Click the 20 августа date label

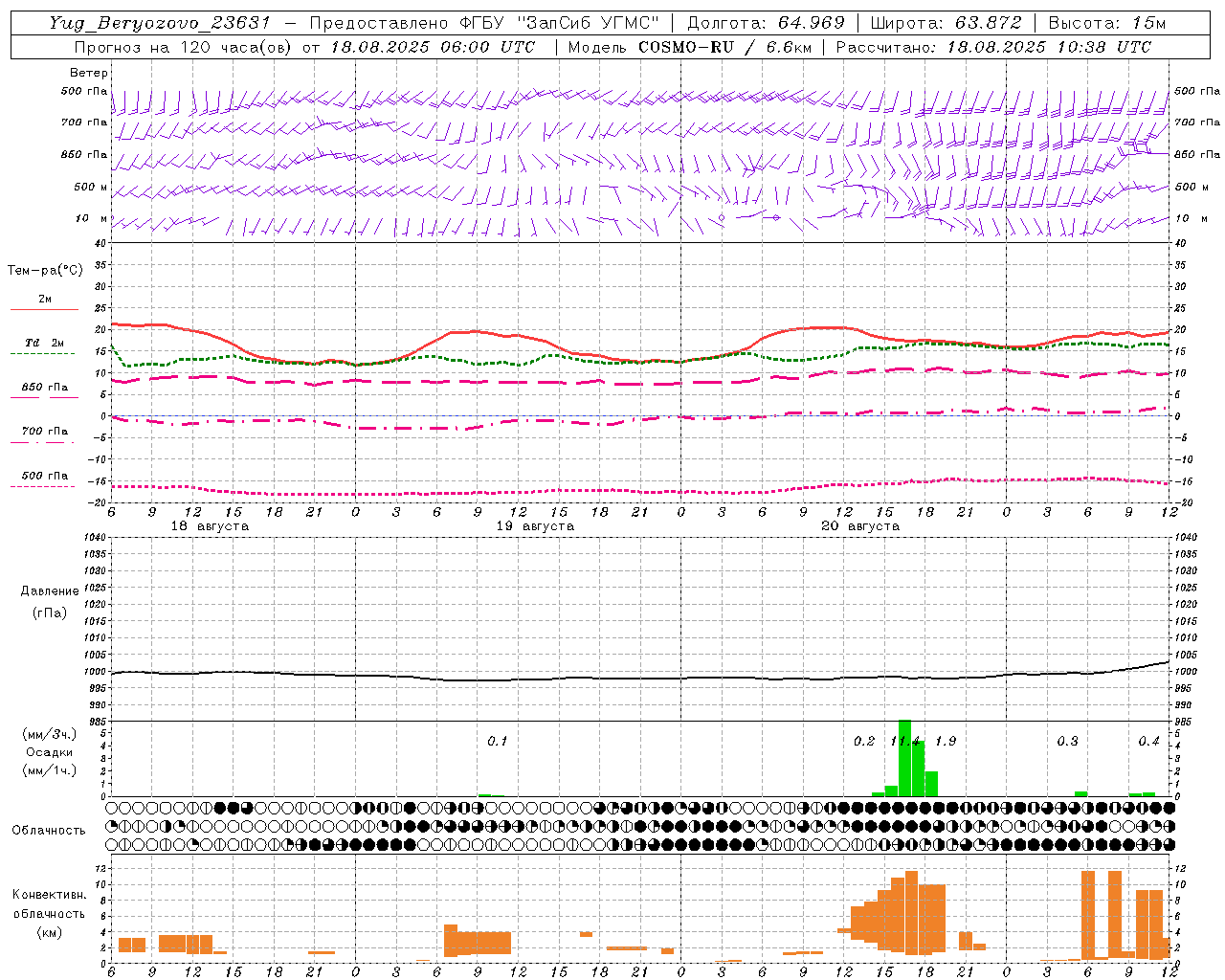(860, 526)
